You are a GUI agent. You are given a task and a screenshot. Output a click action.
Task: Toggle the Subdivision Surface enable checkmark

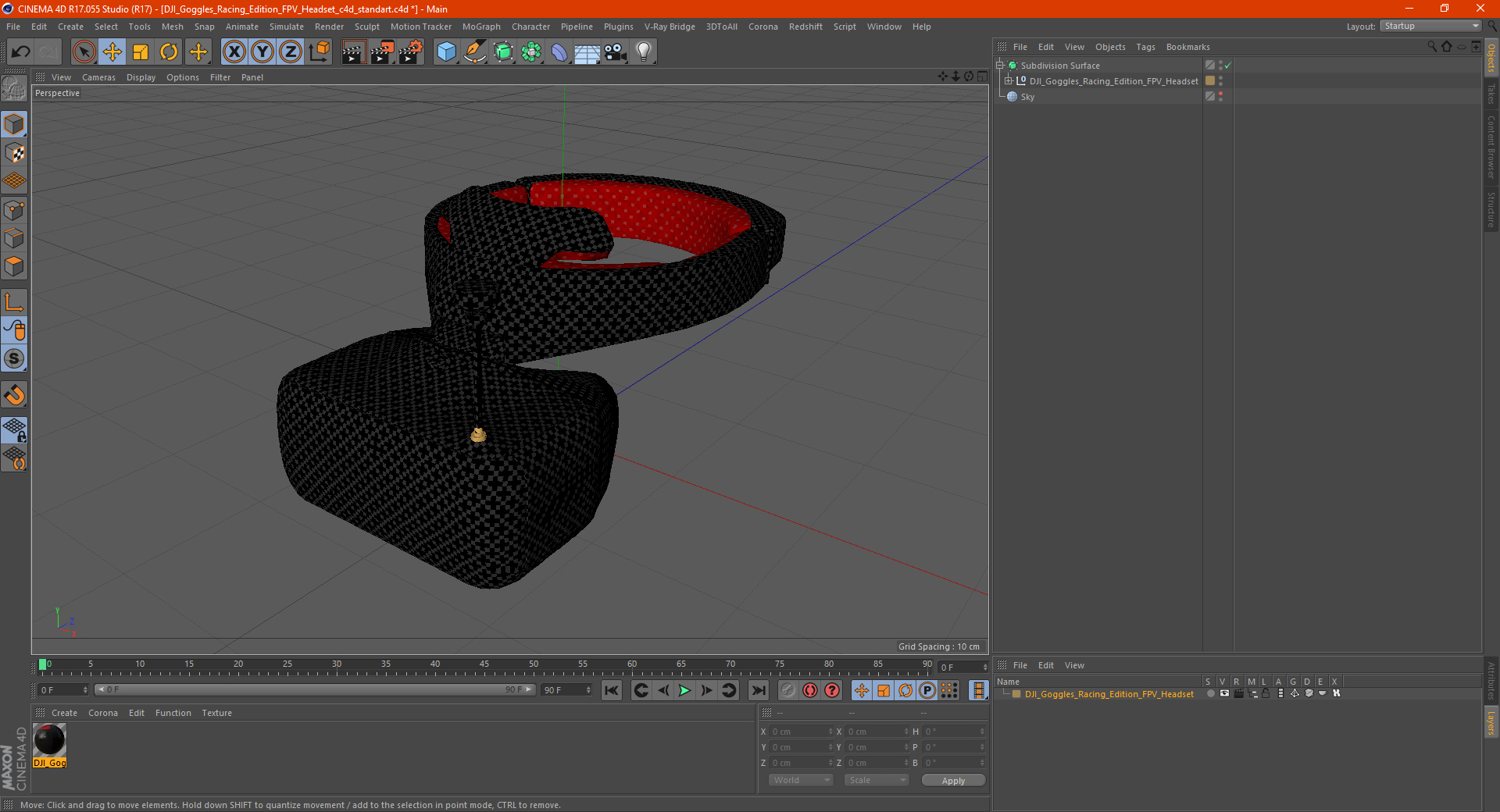pos(1228,66)
